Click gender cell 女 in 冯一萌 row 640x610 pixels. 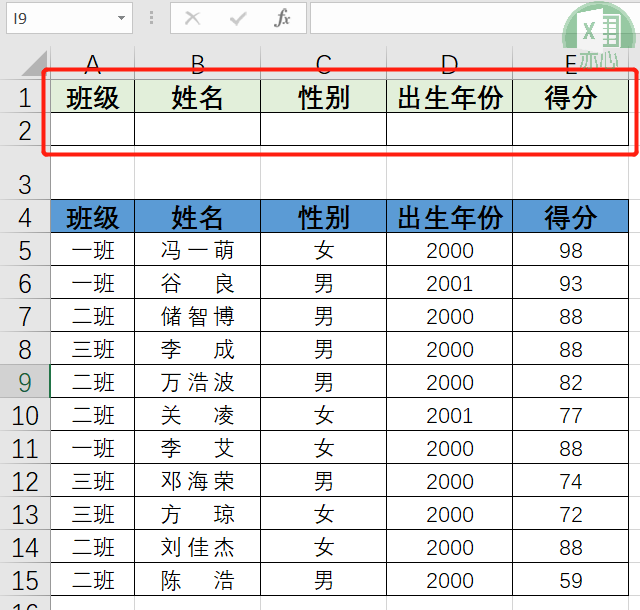tap(324, 249)
